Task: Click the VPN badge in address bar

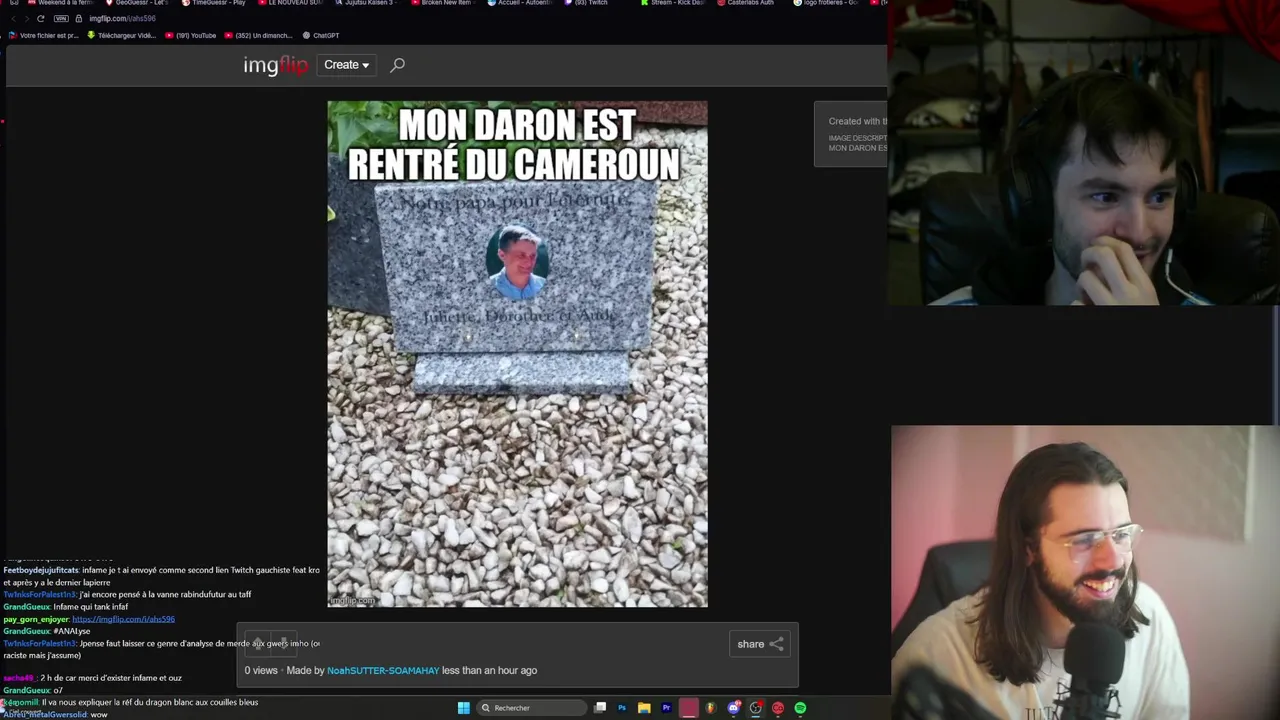Action: [x=62, y=18]
